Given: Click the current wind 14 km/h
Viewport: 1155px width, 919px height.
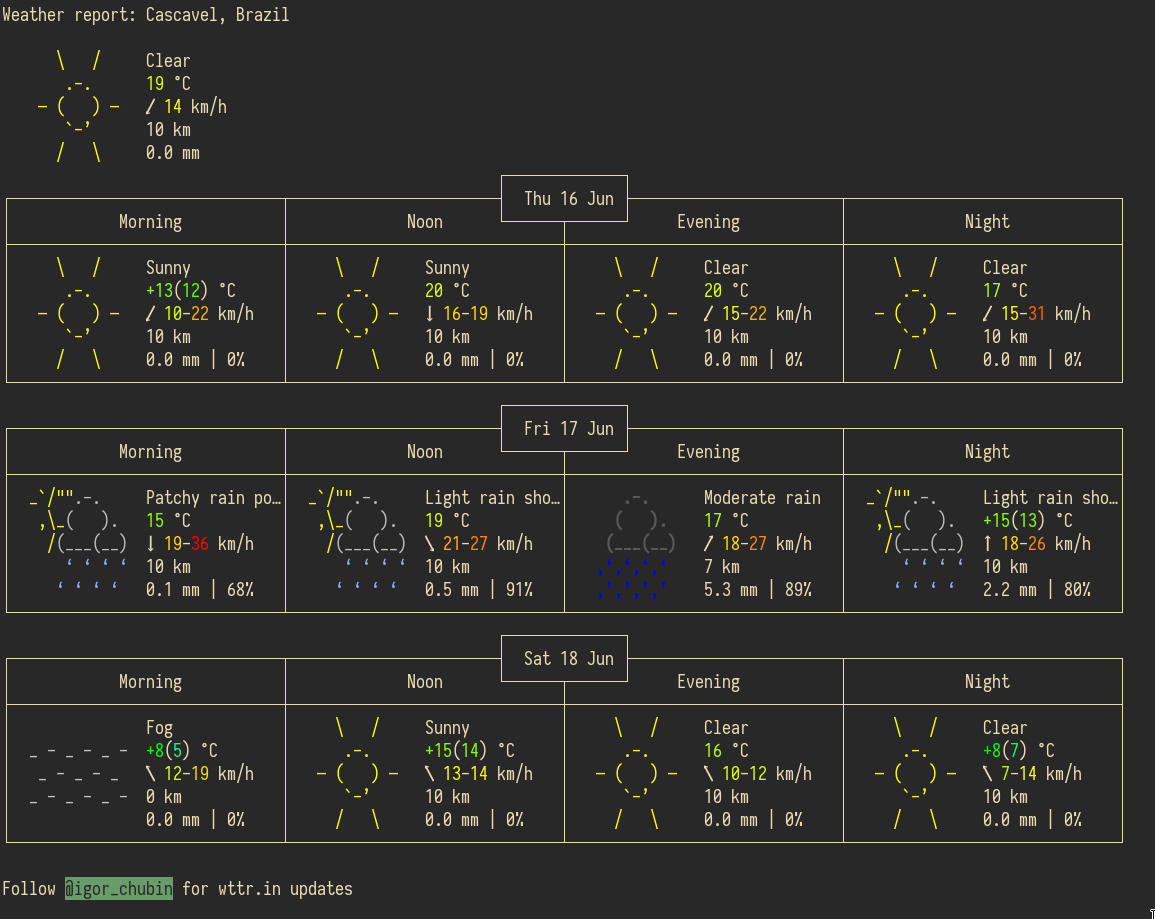Looking at the screenshot, I should [186, 107].
